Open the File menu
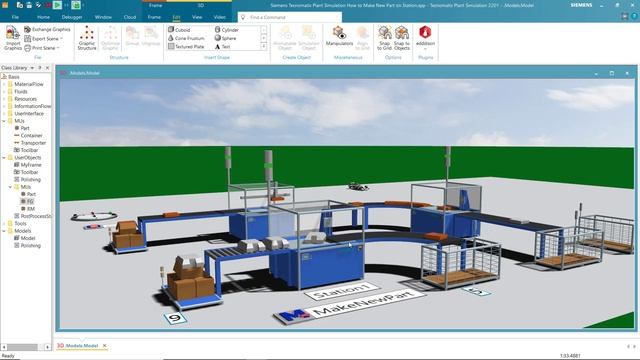 tap(16, 17)
